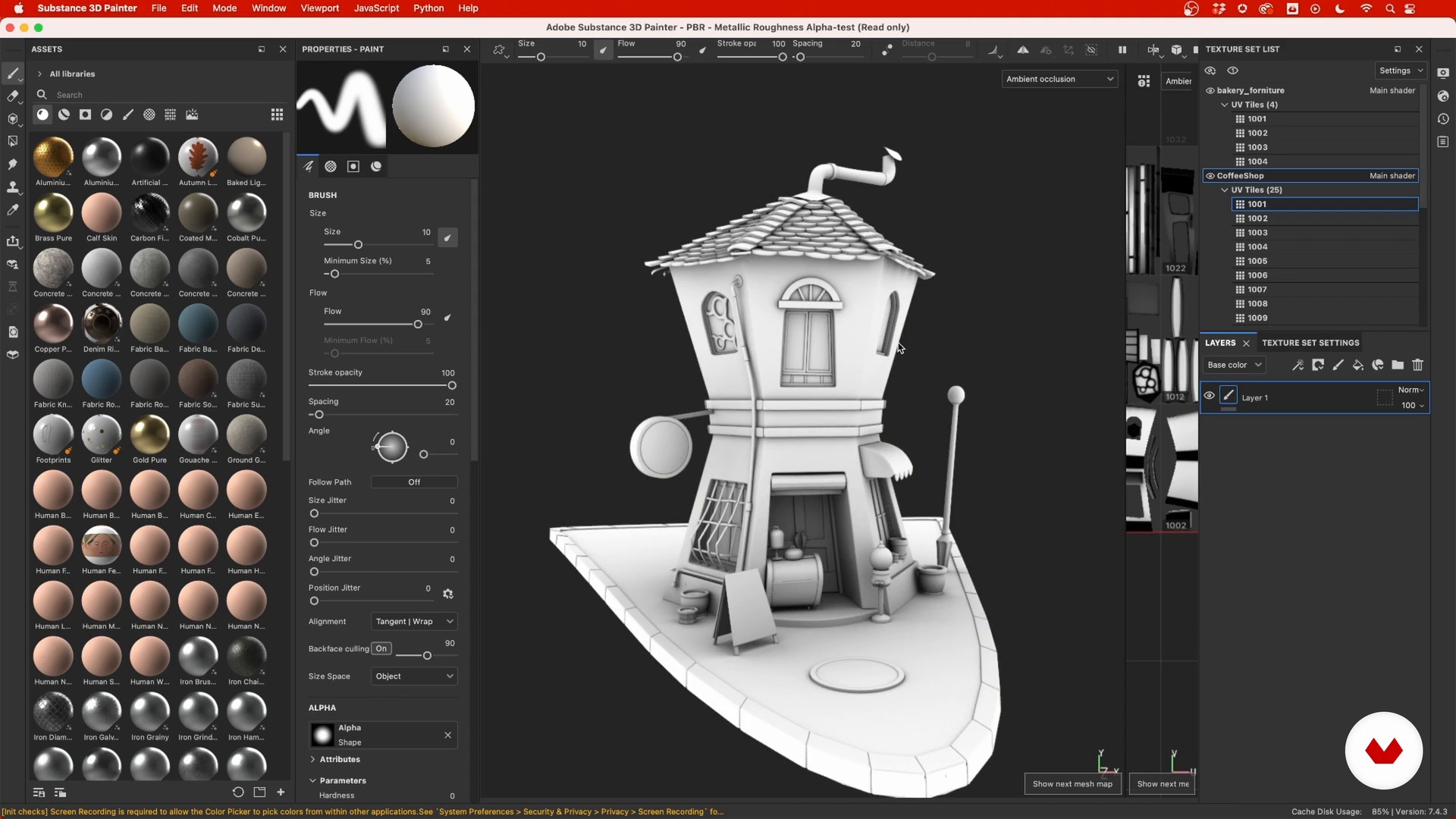Adjust the Spacing slider in Properties panel
Screen dimensions: 1456x819
pos(382,415)
